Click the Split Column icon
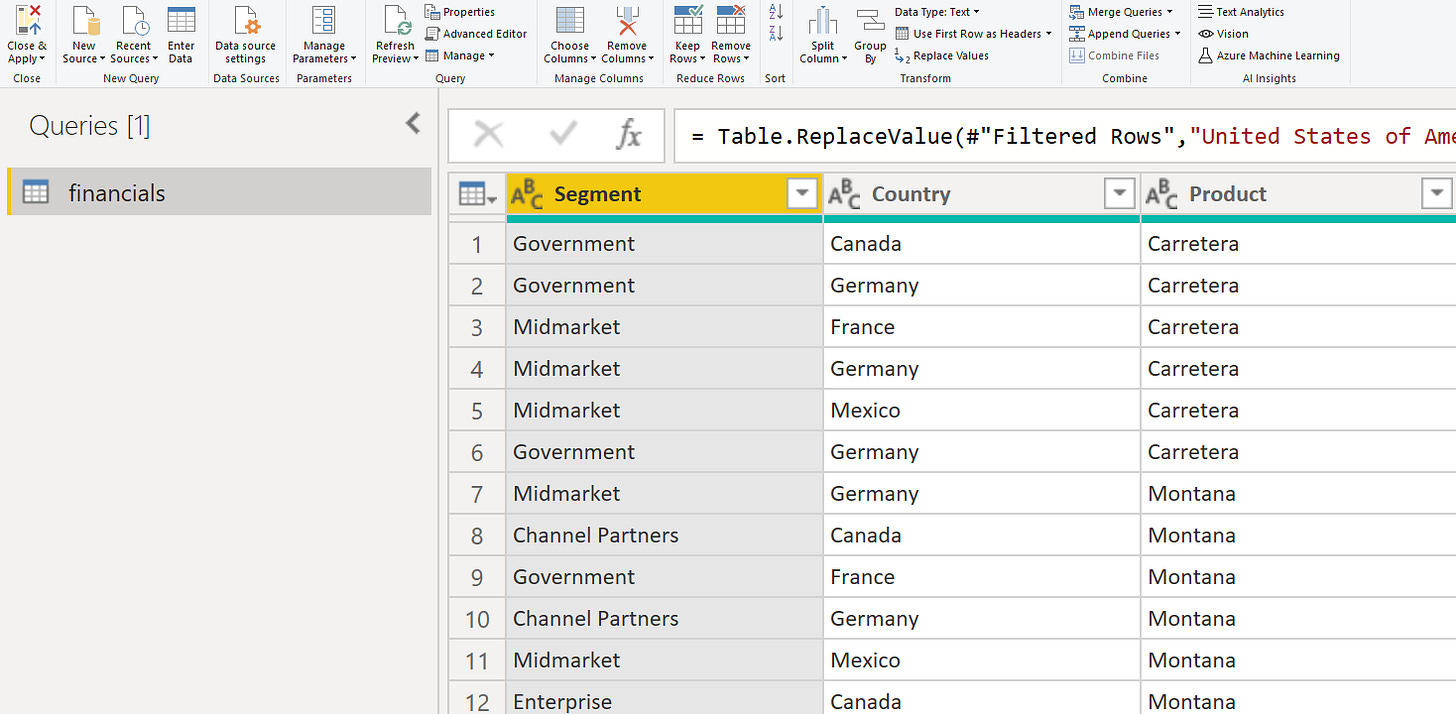 [823, 21]
